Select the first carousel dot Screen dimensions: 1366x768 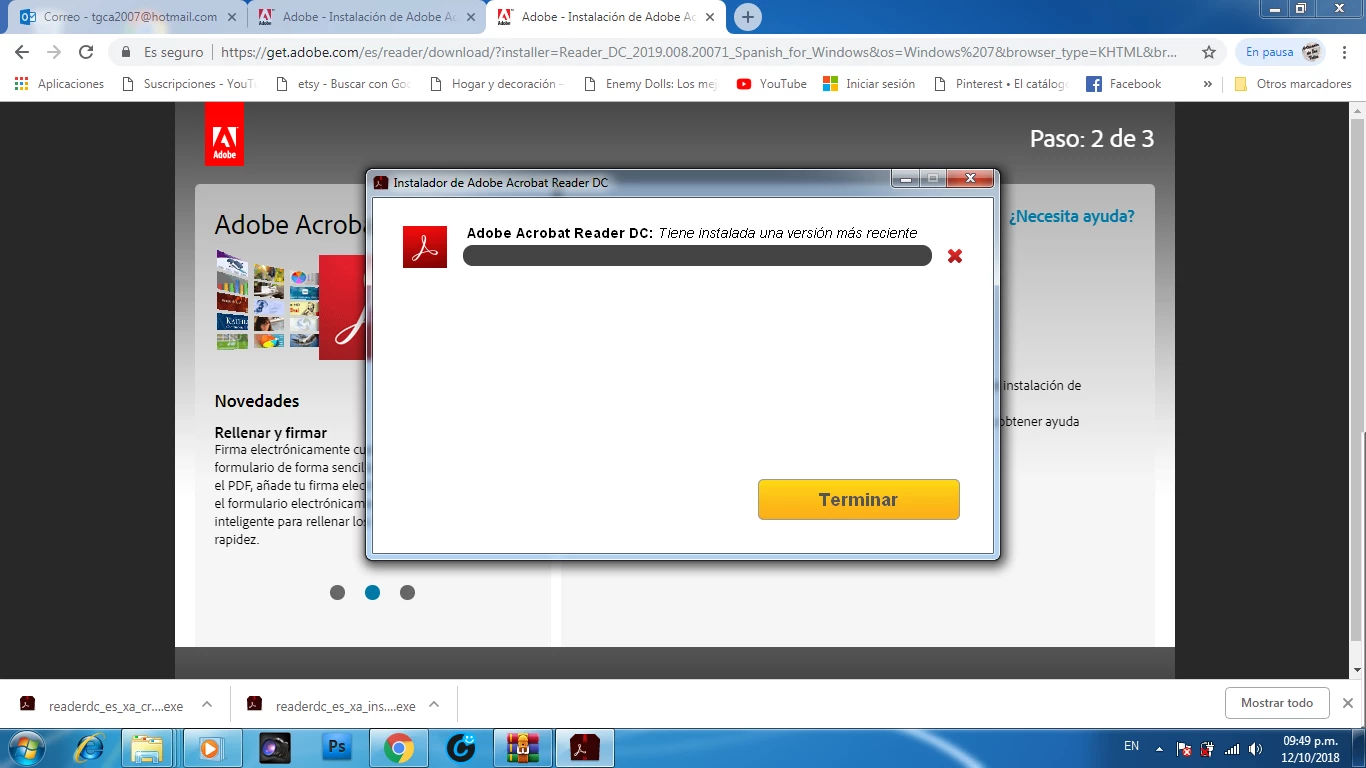337,592
